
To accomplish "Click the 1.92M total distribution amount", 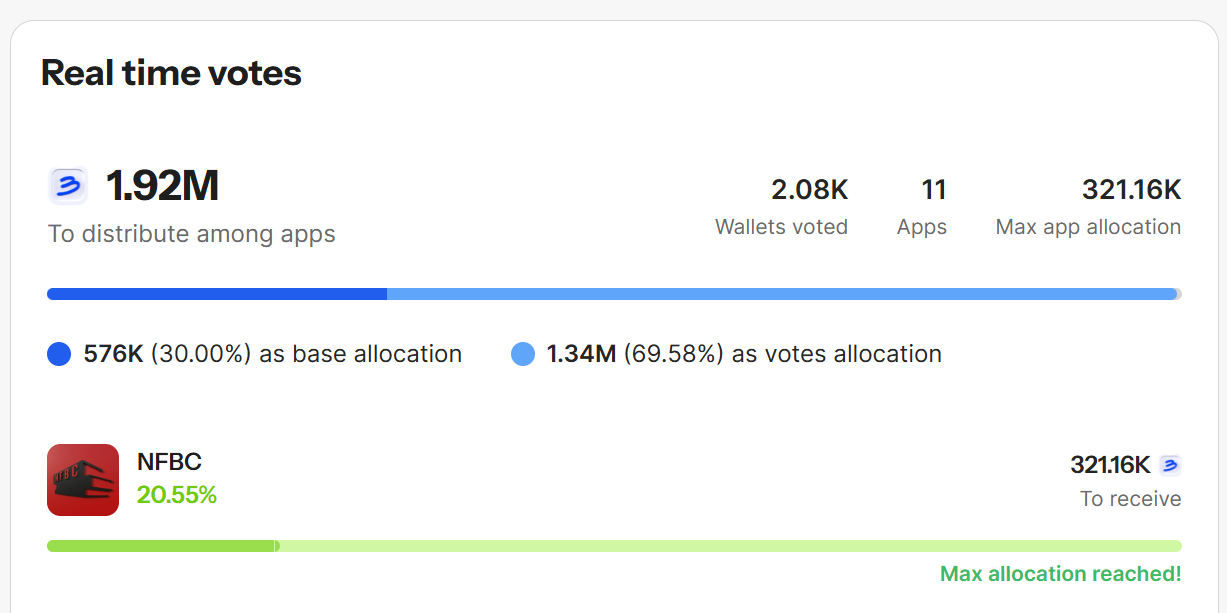I will pyautogui.click(x=162, y=186).
